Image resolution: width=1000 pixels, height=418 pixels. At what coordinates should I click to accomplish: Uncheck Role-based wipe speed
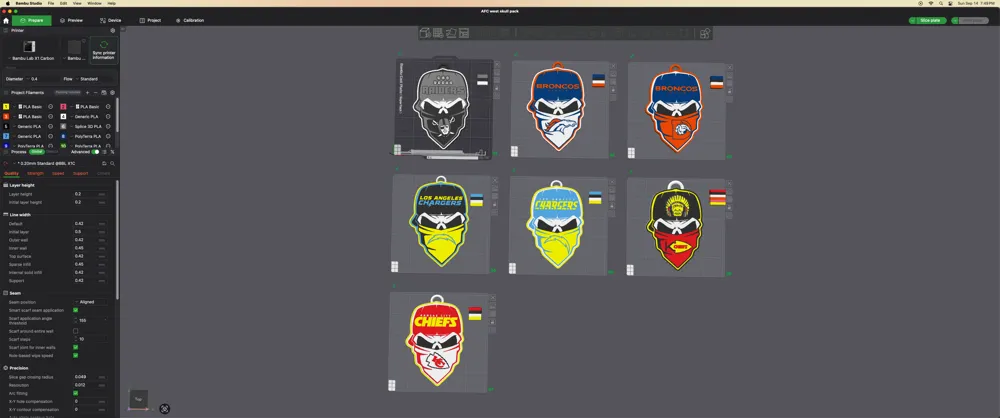click(x=75, y=355)
